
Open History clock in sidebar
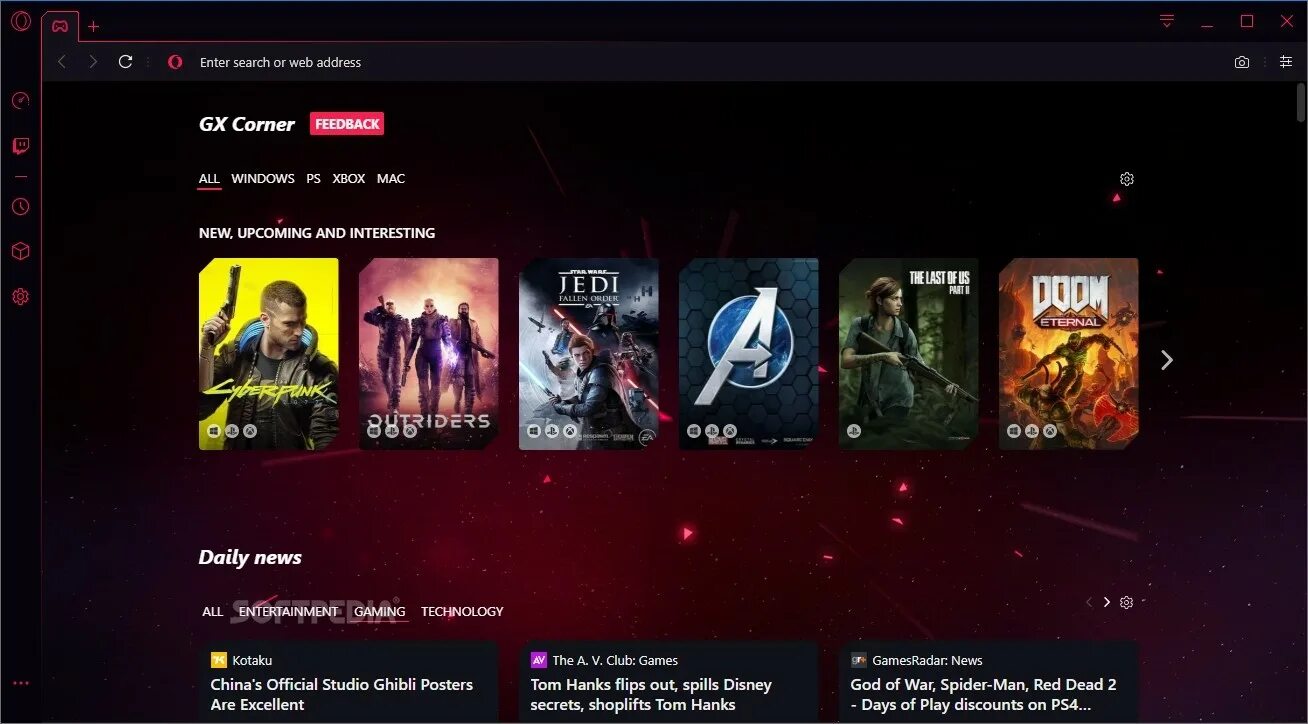coord(20,207)
